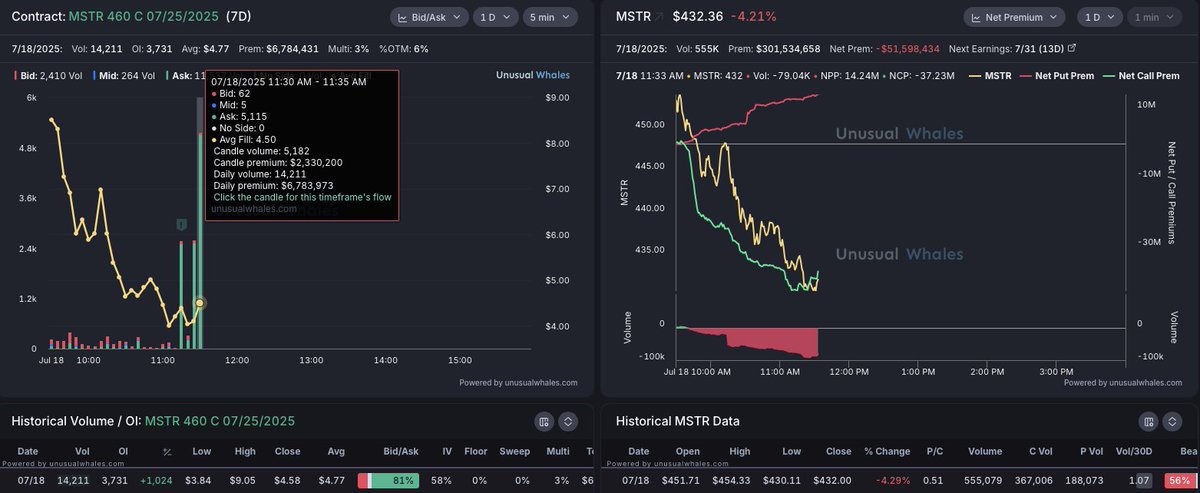Click the 14,211 volume cell in 07/18 row

pyautogui.click(x=73, y=481)
